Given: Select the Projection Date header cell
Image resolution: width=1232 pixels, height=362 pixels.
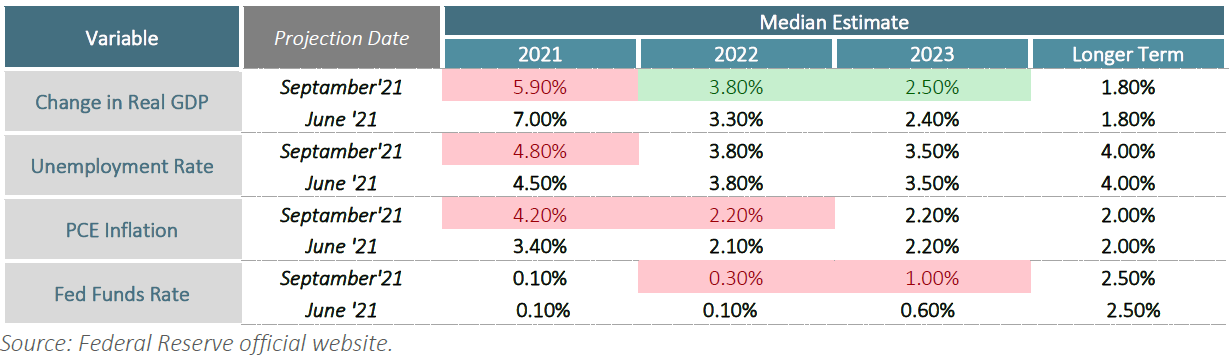Looking at the screenshot, I should tap(341, 38).
